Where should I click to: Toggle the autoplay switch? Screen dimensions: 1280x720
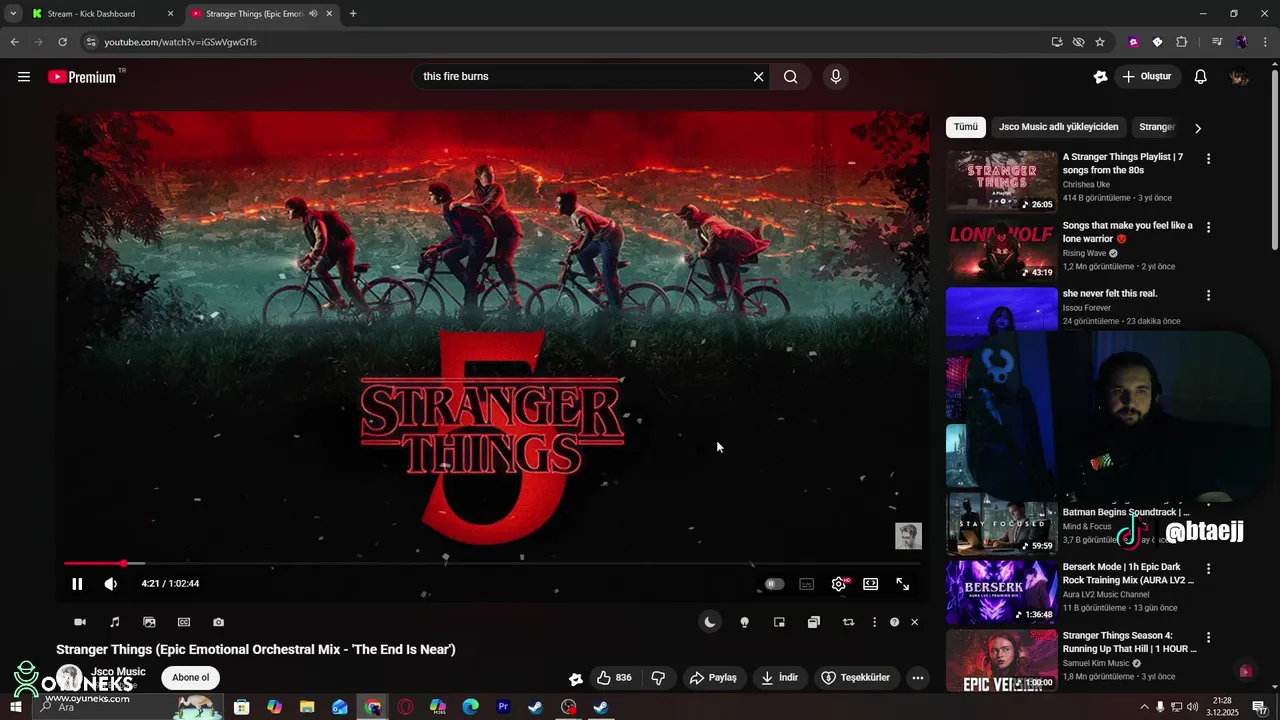(x=774, y=584)
